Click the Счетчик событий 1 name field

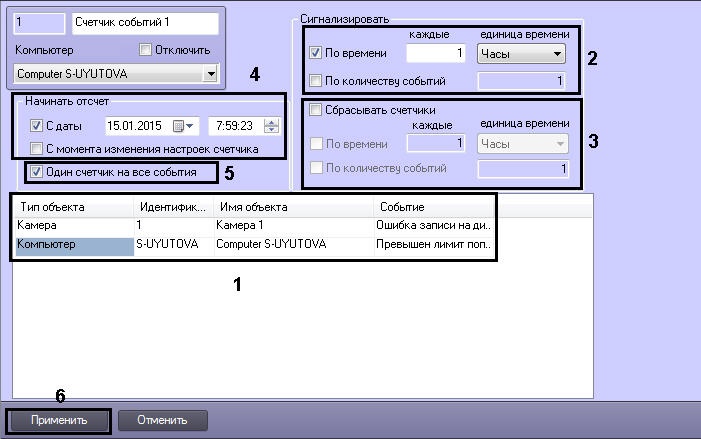tap(145, 22)
